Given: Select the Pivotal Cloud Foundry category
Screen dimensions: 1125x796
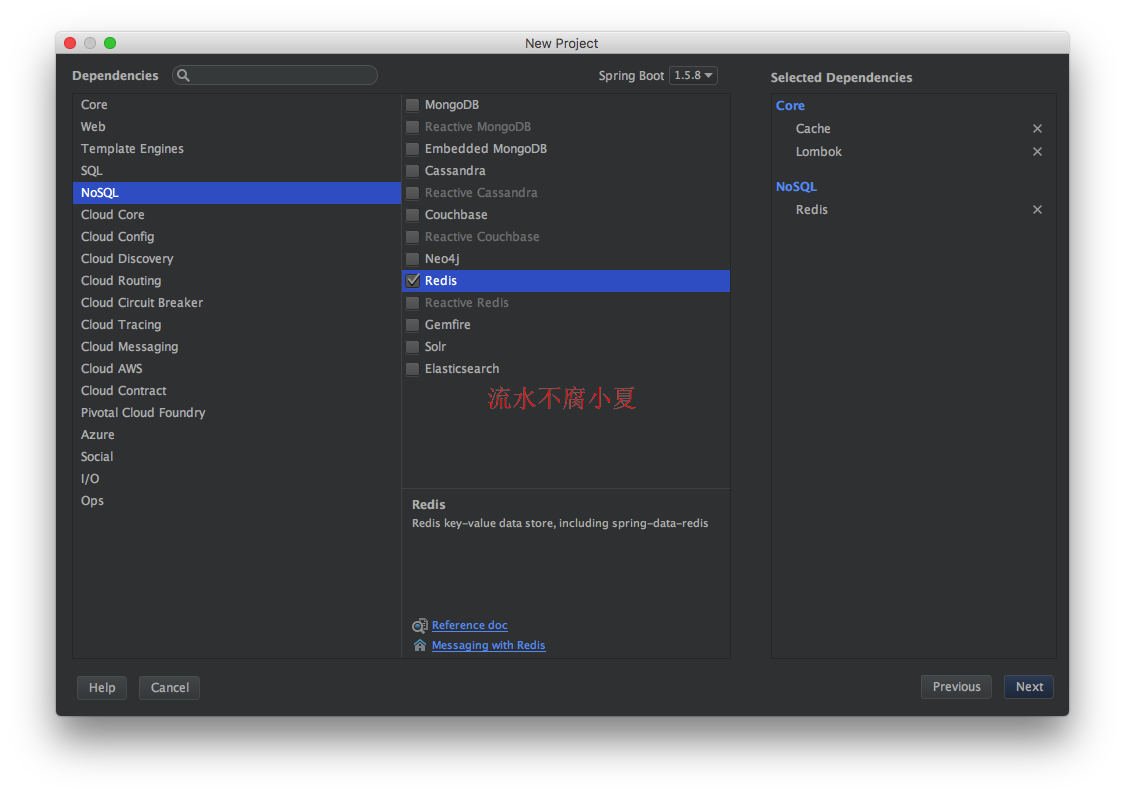Looking at the screenshot, I should [x=237, y=413].
